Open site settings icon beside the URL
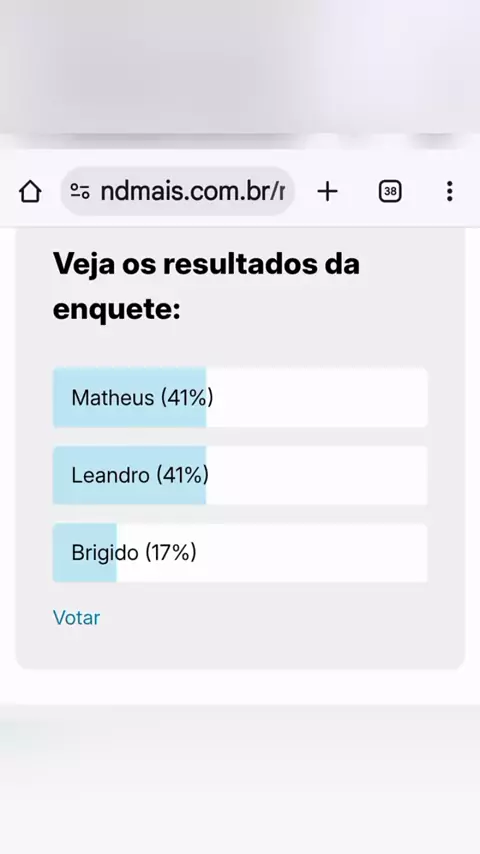Image resolution: width=480 pixels, height=854 pixels. (x=80, y=191)
